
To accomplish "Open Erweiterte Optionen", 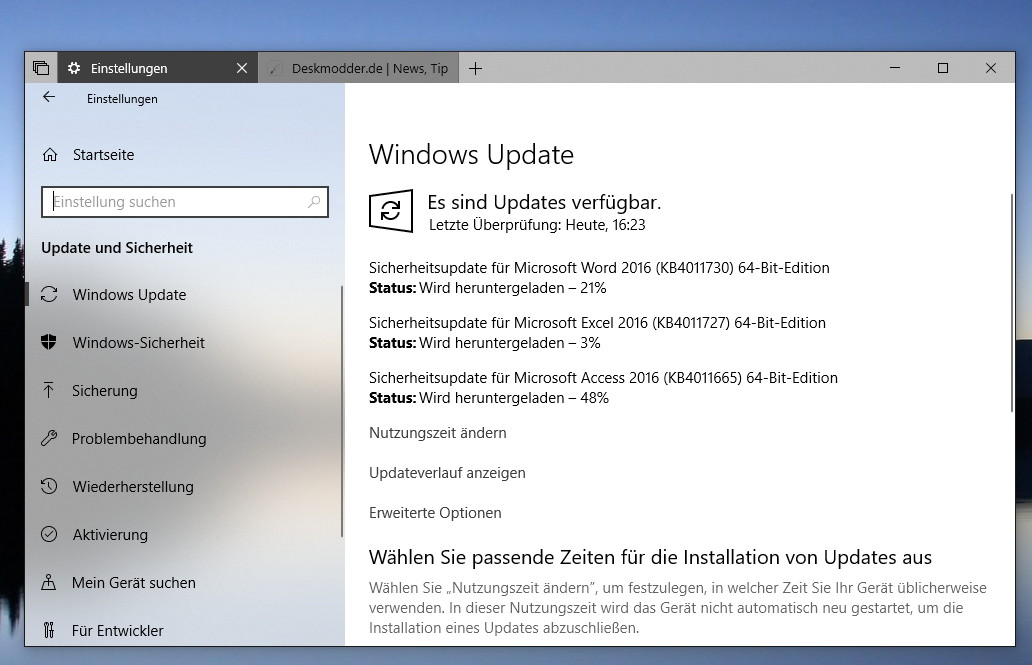I will coord(435,513).
